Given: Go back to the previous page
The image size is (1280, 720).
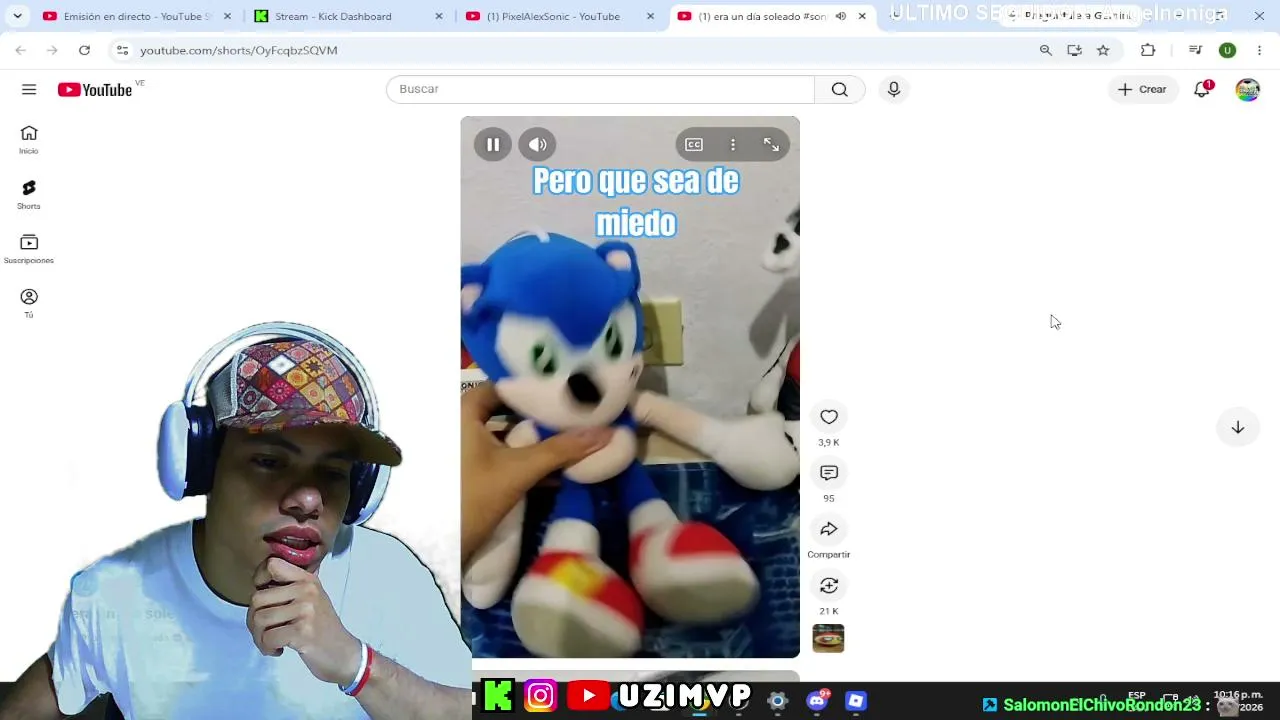Looking at the screenshot, I should coord(21,50).
